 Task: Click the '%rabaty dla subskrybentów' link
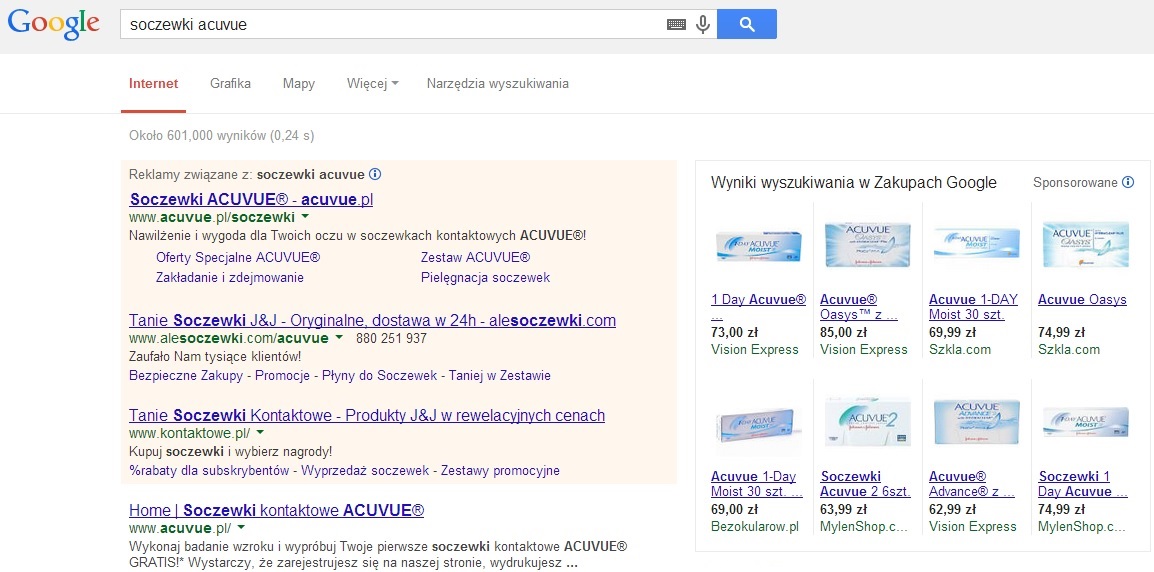209,470
